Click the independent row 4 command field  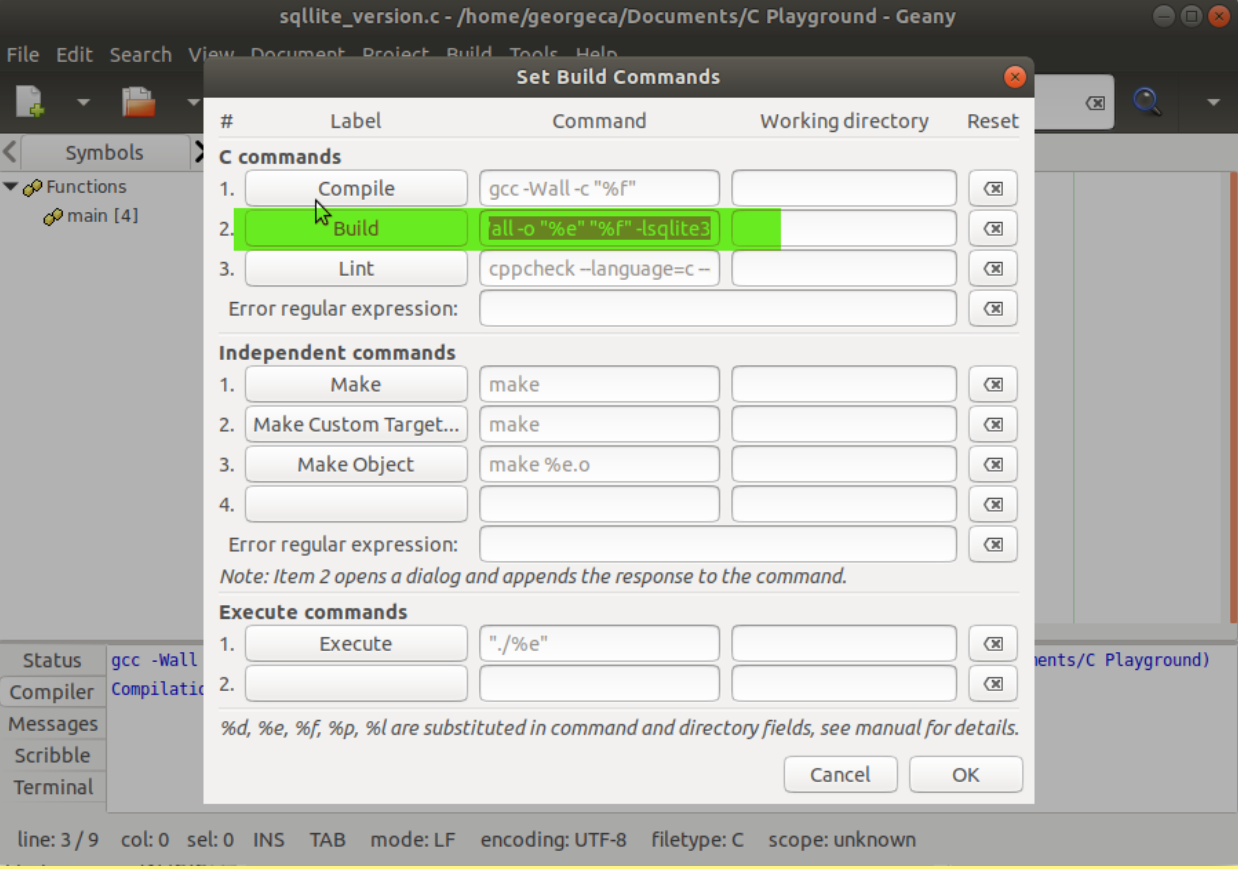599,504
